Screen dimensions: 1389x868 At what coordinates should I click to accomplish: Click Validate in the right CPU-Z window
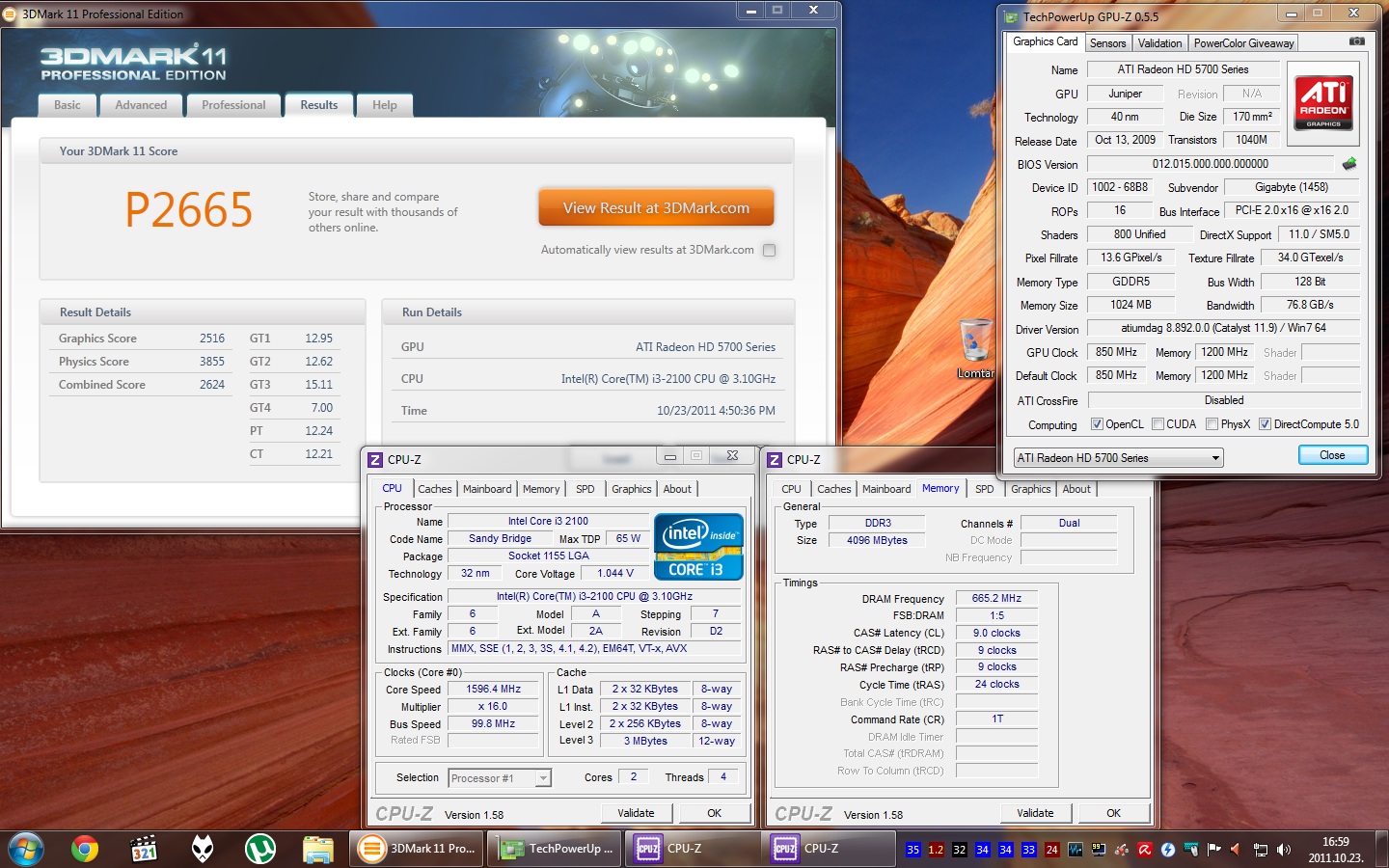1035,813
